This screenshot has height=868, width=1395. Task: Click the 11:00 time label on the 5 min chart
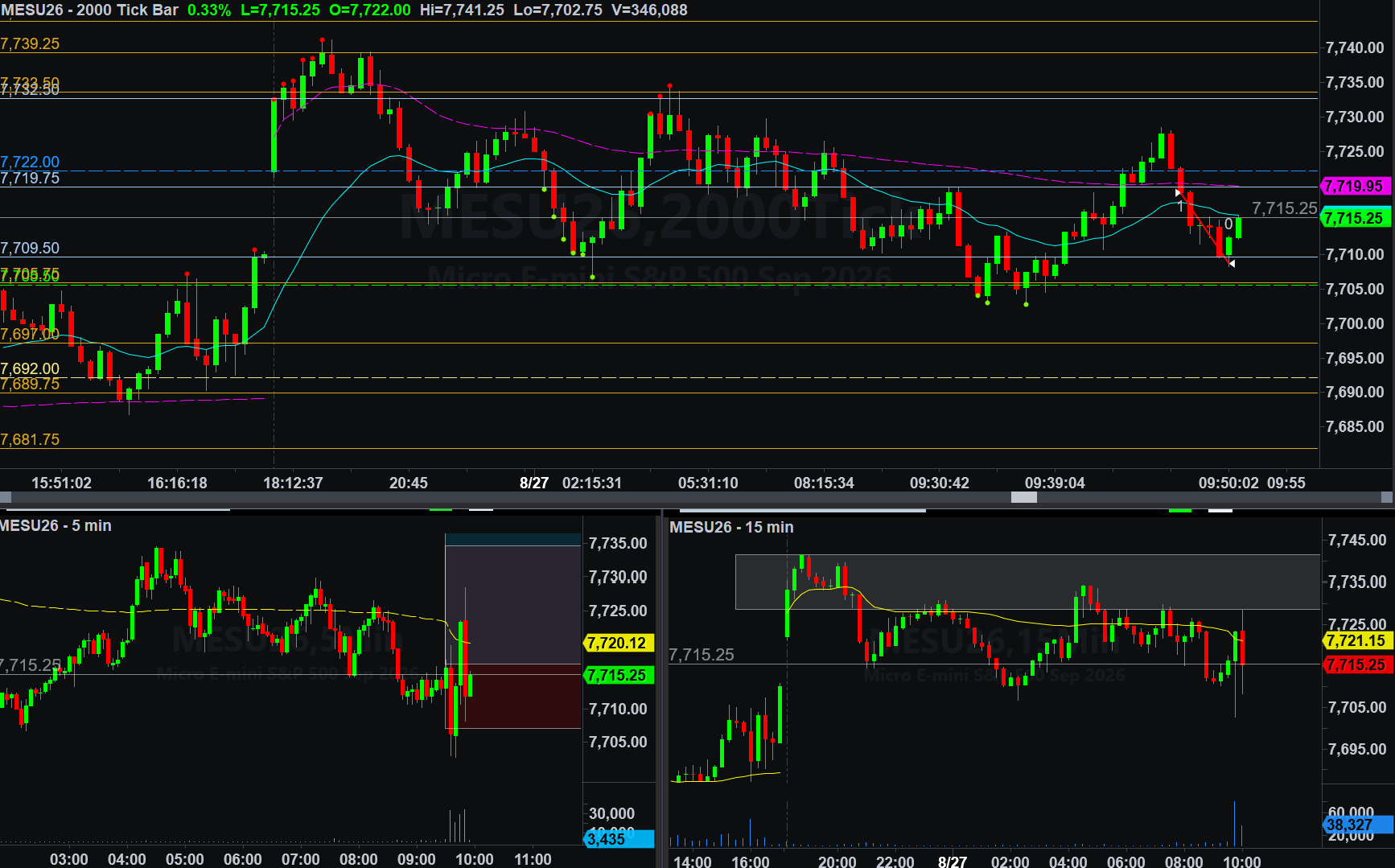coord(533,860)
